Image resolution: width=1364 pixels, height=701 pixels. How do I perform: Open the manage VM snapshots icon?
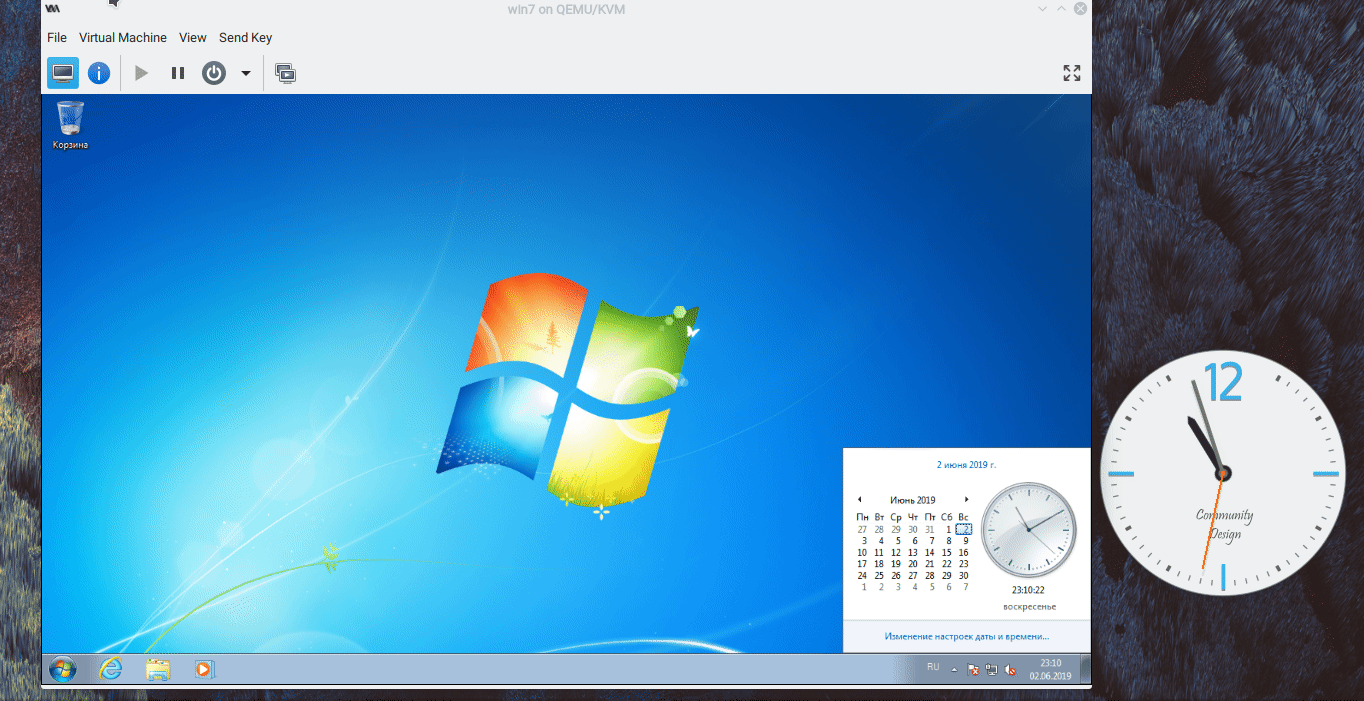point(285,73)
